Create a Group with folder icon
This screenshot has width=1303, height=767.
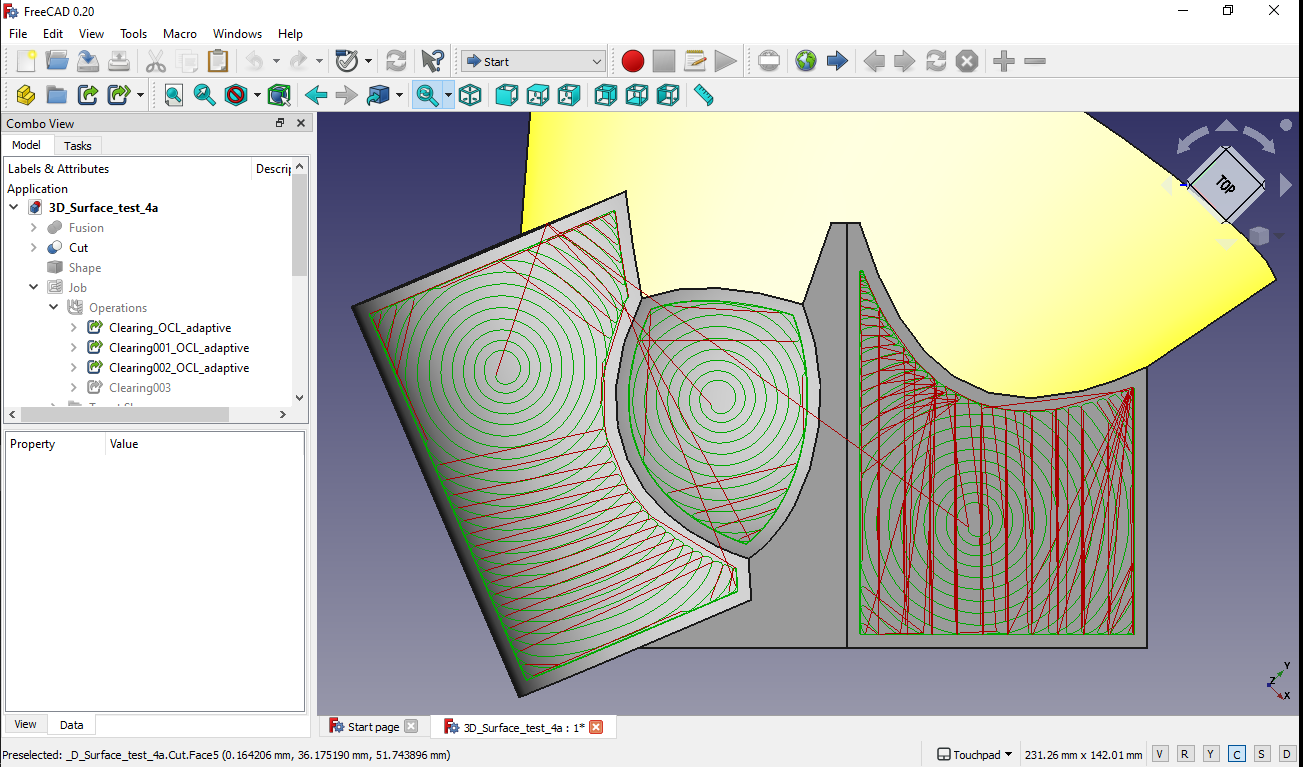[57, 95]
